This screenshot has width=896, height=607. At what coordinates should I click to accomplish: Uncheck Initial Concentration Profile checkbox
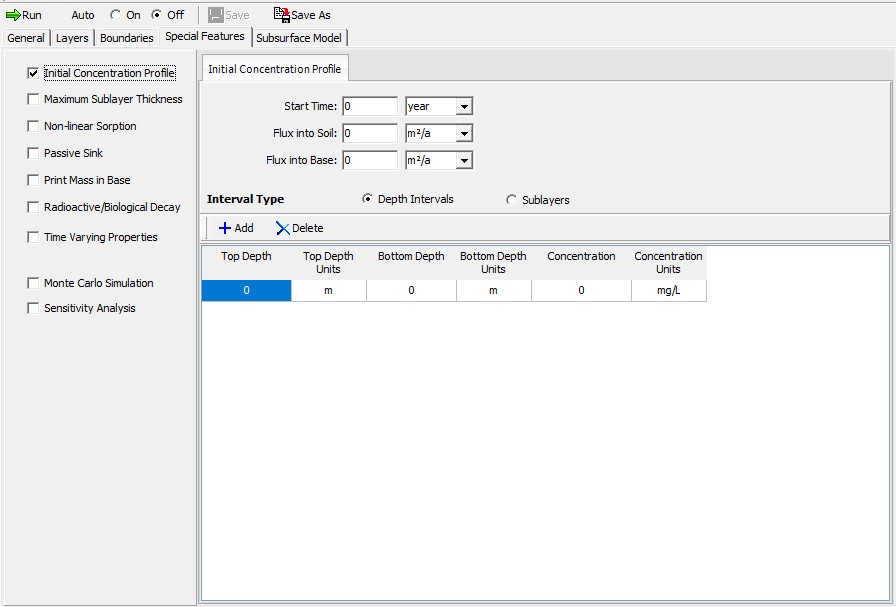pos(33,73)
